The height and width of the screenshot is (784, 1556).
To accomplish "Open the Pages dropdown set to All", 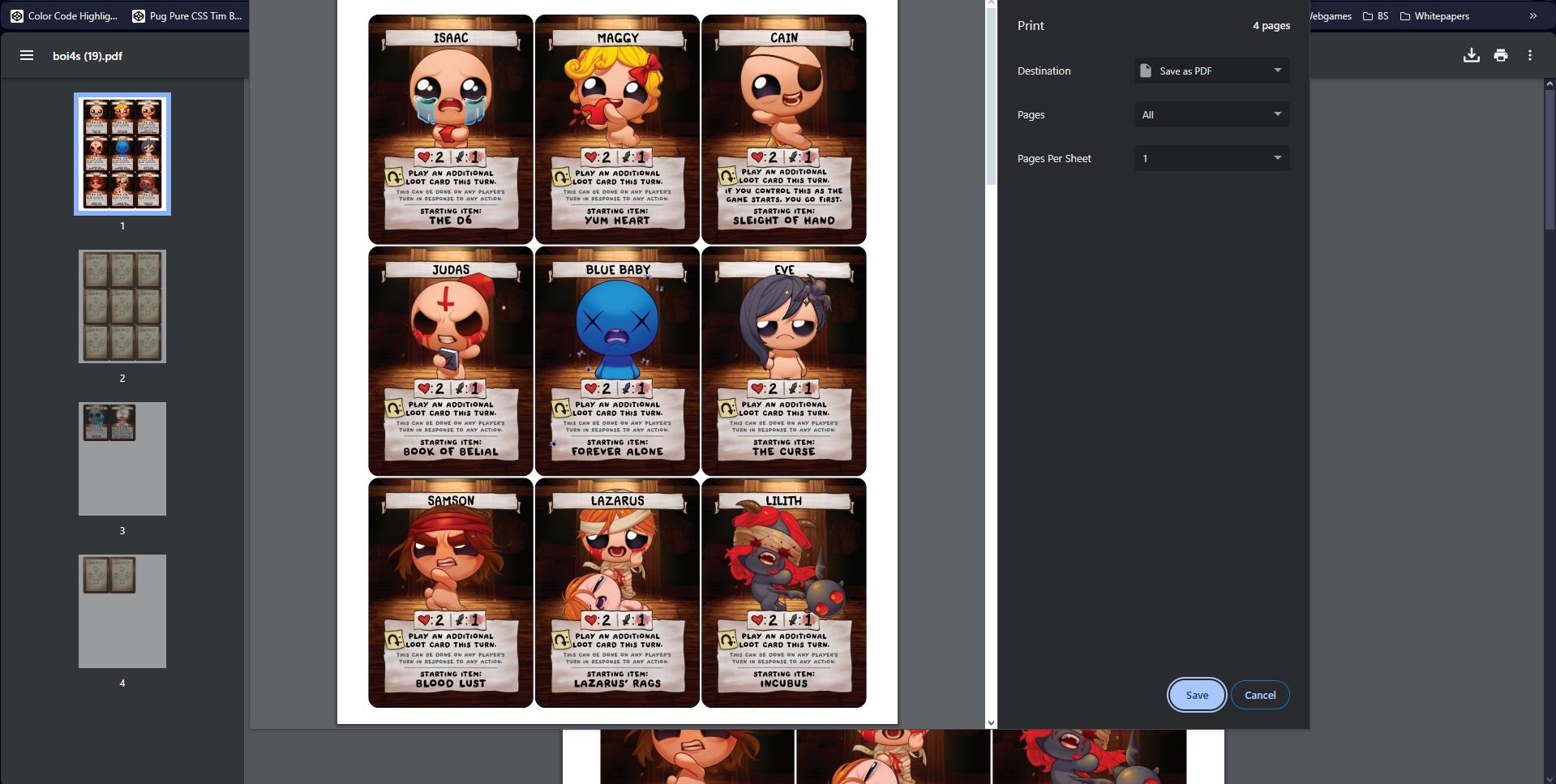I will (x=1211, y=114).
